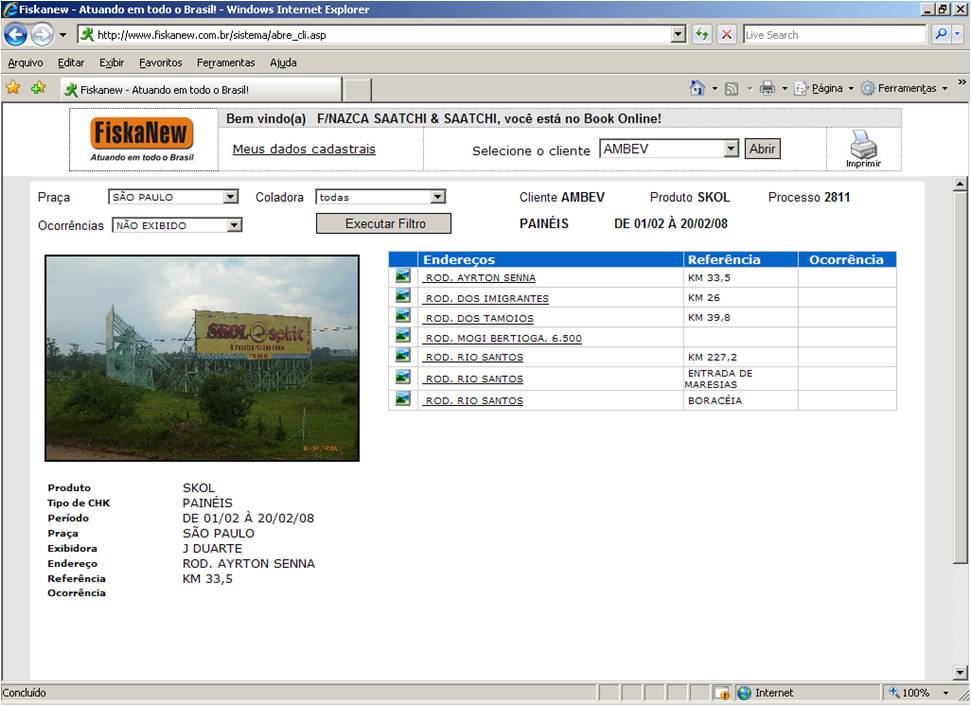Open a new blank tab
971x706 pixels.
(x=357, y=90)
